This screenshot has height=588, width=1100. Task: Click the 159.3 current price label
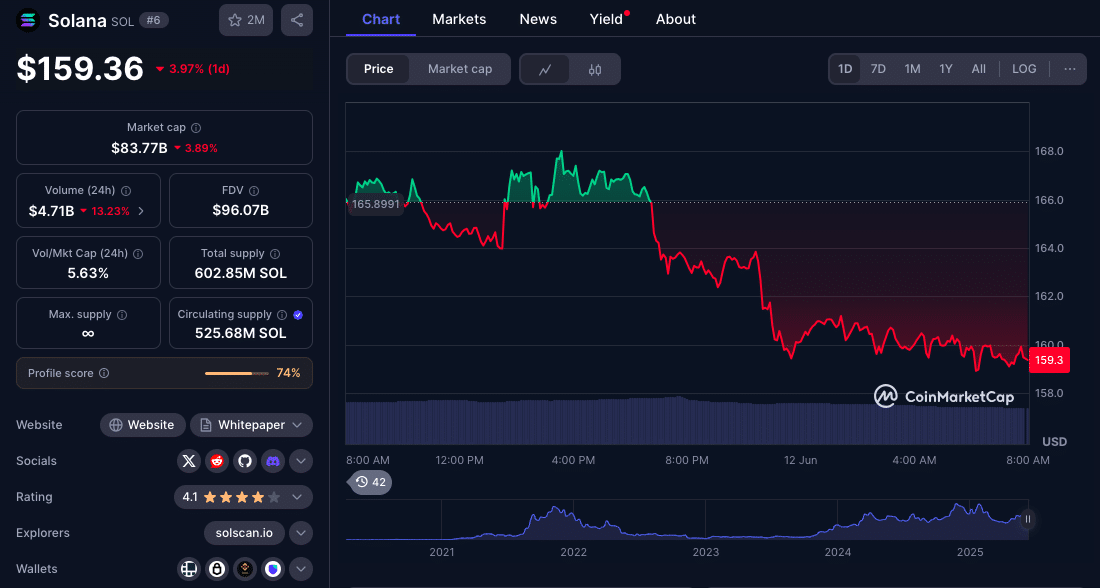pos(1049,361)
